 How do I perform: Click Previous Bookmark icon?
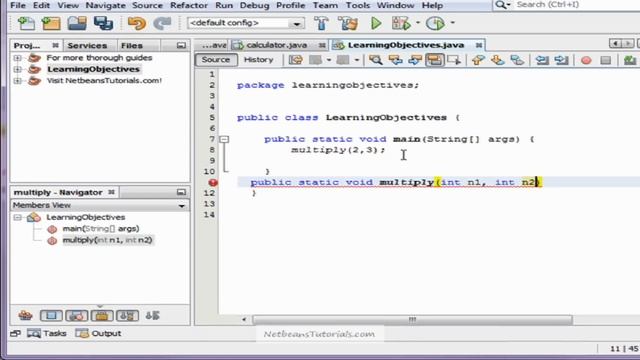[x=478, y=60]
